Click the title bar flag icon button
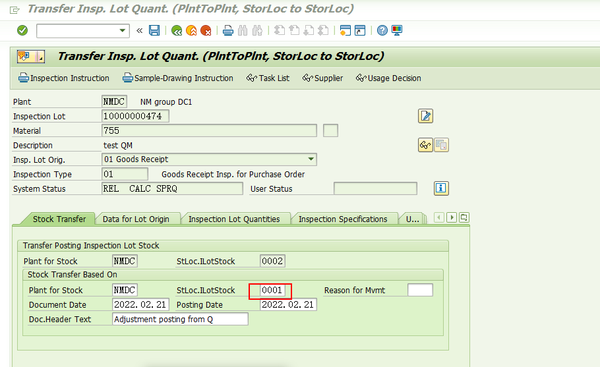Image resolution: width=600 pixels, height=367 pixels. coord(31,57)
